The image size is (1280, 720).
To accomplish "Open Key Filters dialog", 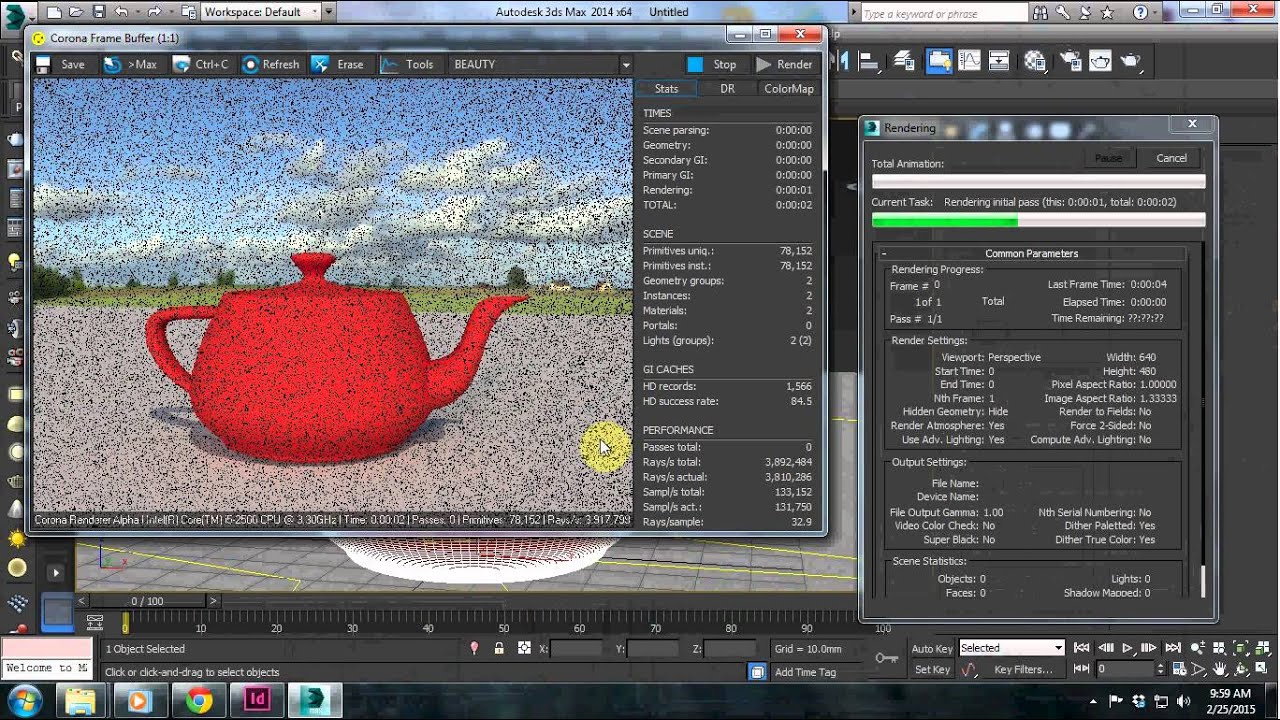I will pos(1023,669).
